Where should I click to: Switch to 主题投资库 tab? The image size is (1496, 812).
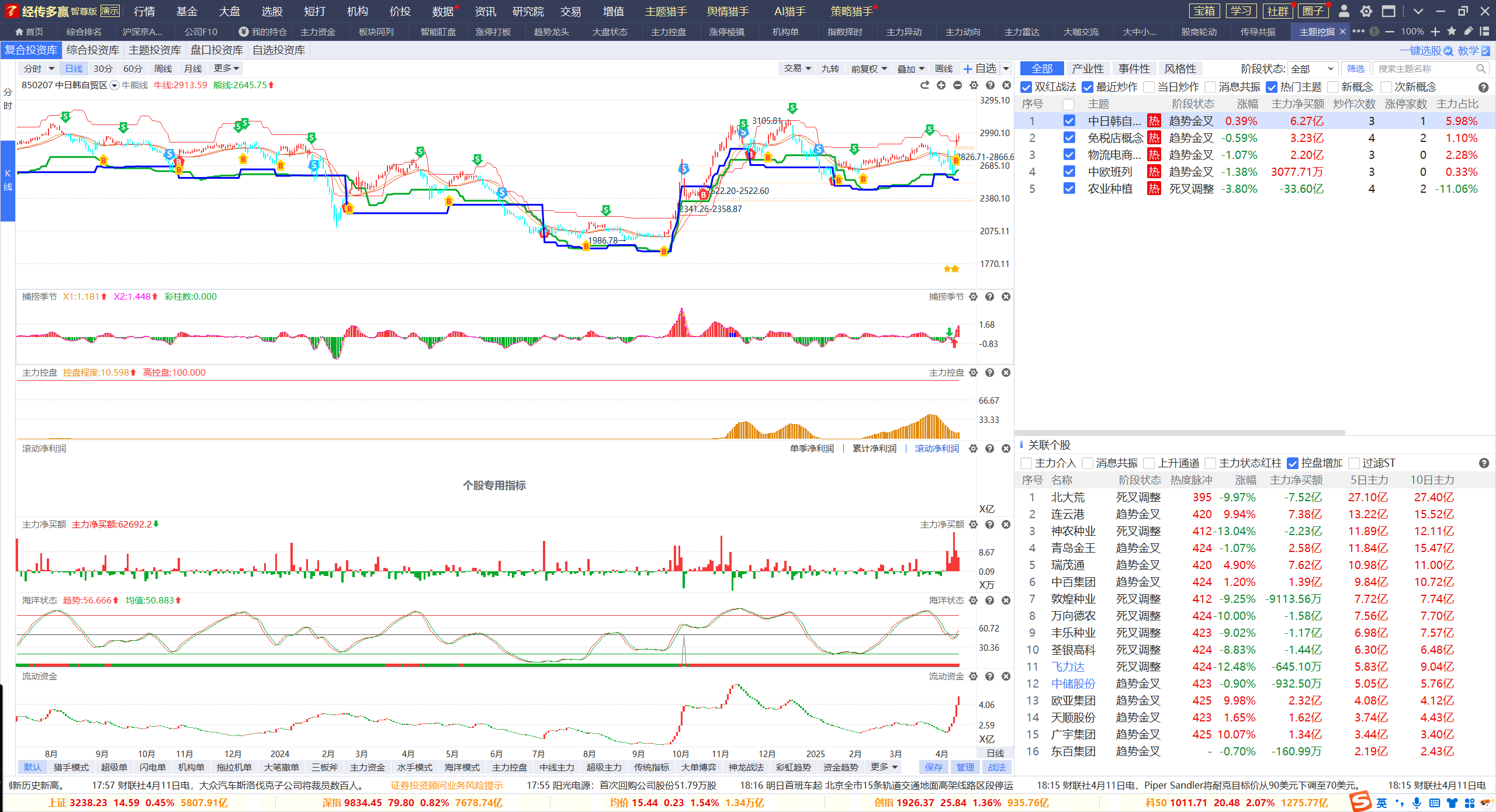tap(155, 50)
